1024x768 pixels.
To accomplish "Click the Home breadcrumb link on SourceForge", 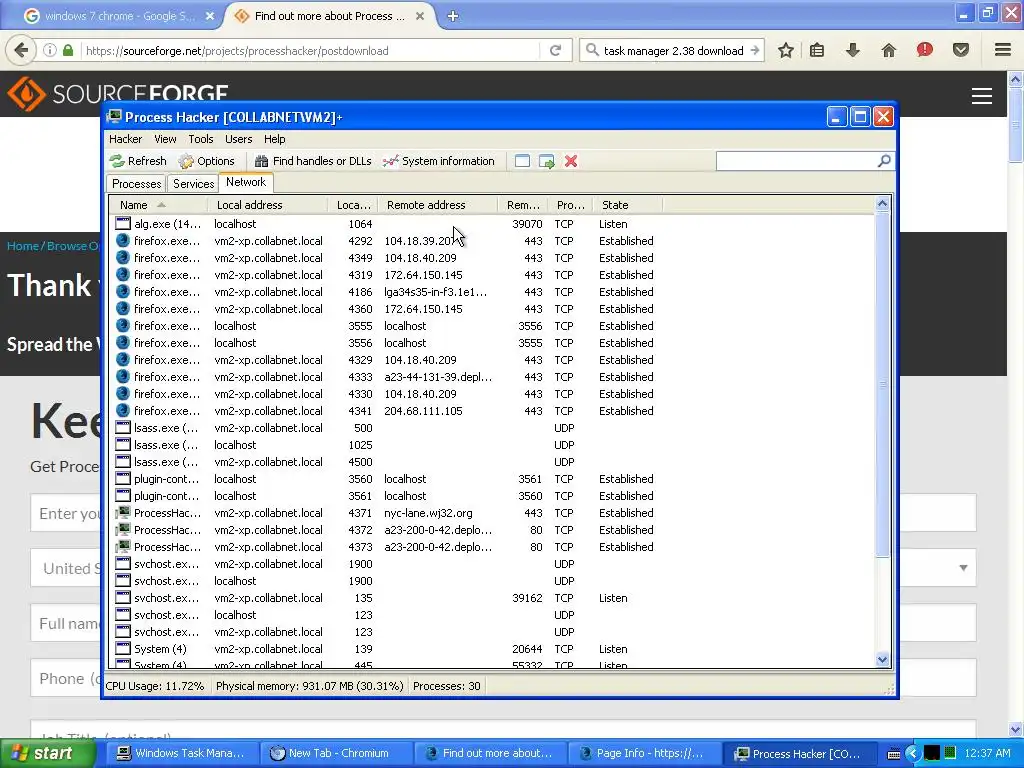I will tap(23, 246).
